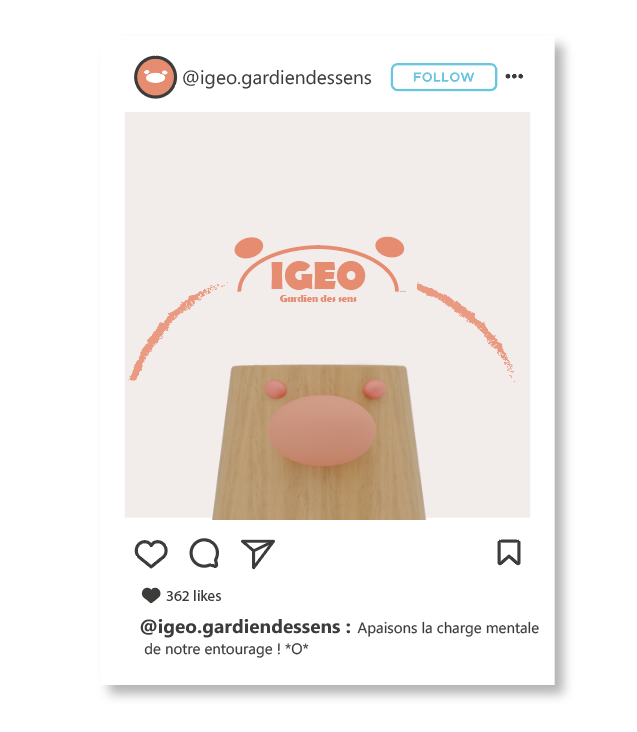Open @igeo.gardiendessens profile from the header
637x732 pixels.
(277, 78)
